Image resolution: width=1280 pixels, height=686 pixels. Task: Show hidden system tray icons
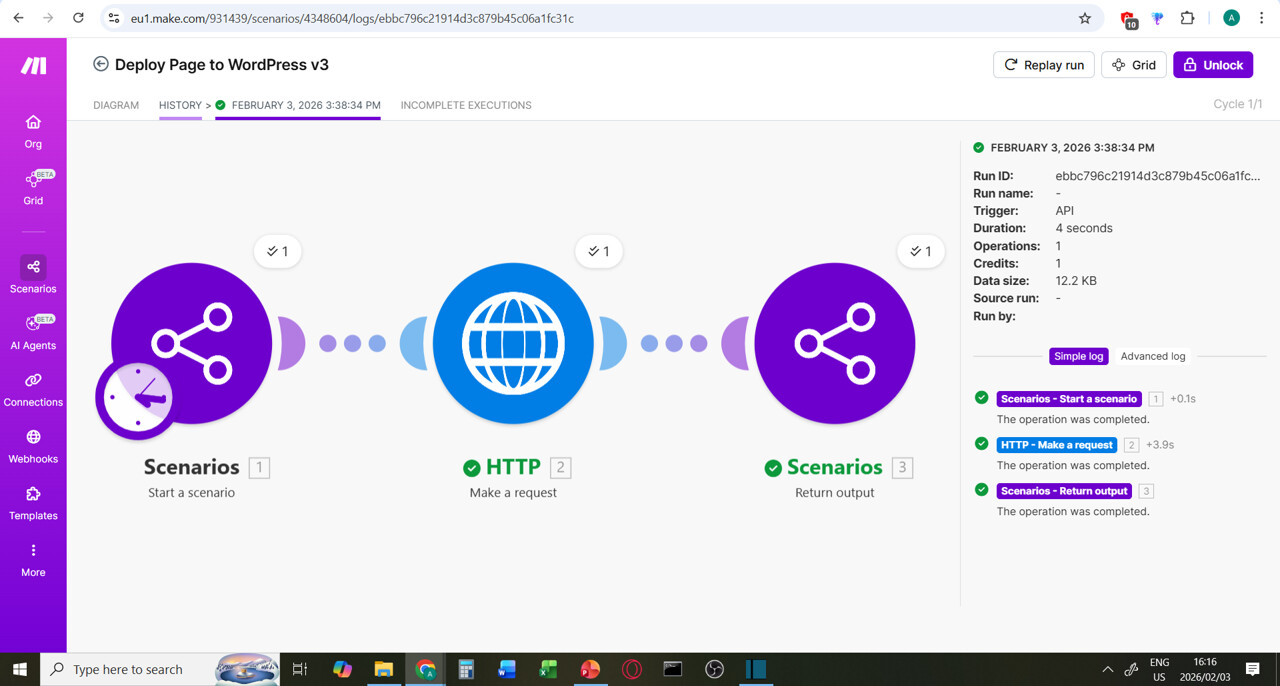(1107, 669)
